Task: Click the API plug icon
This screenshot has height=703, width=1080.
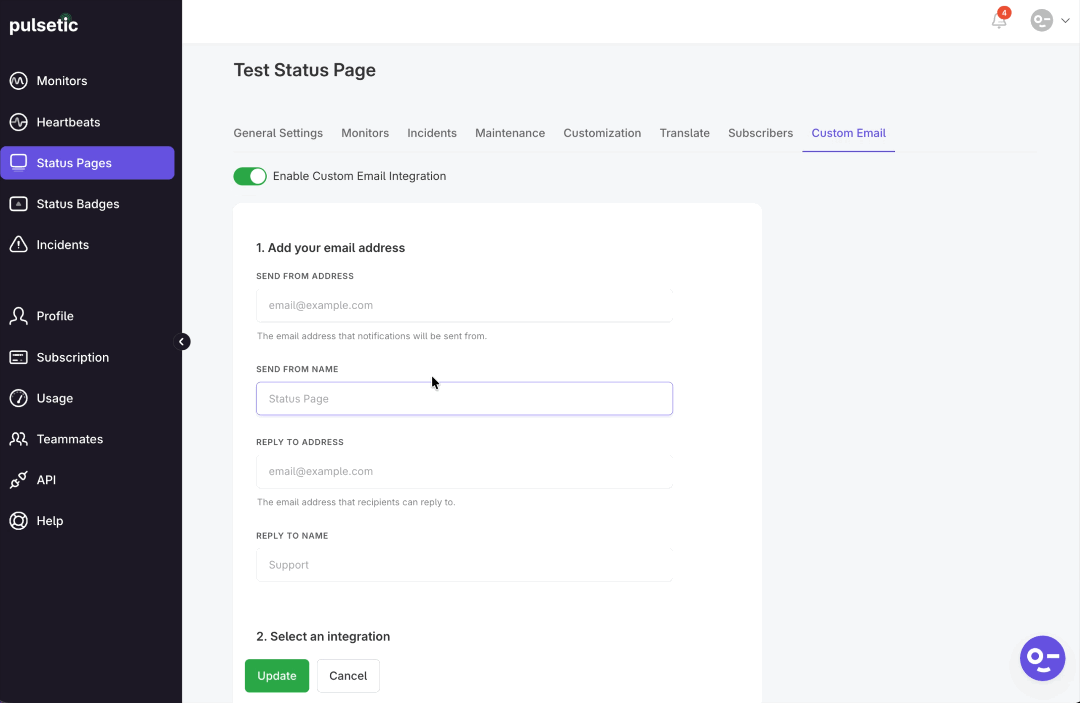Action: [18, 480]
